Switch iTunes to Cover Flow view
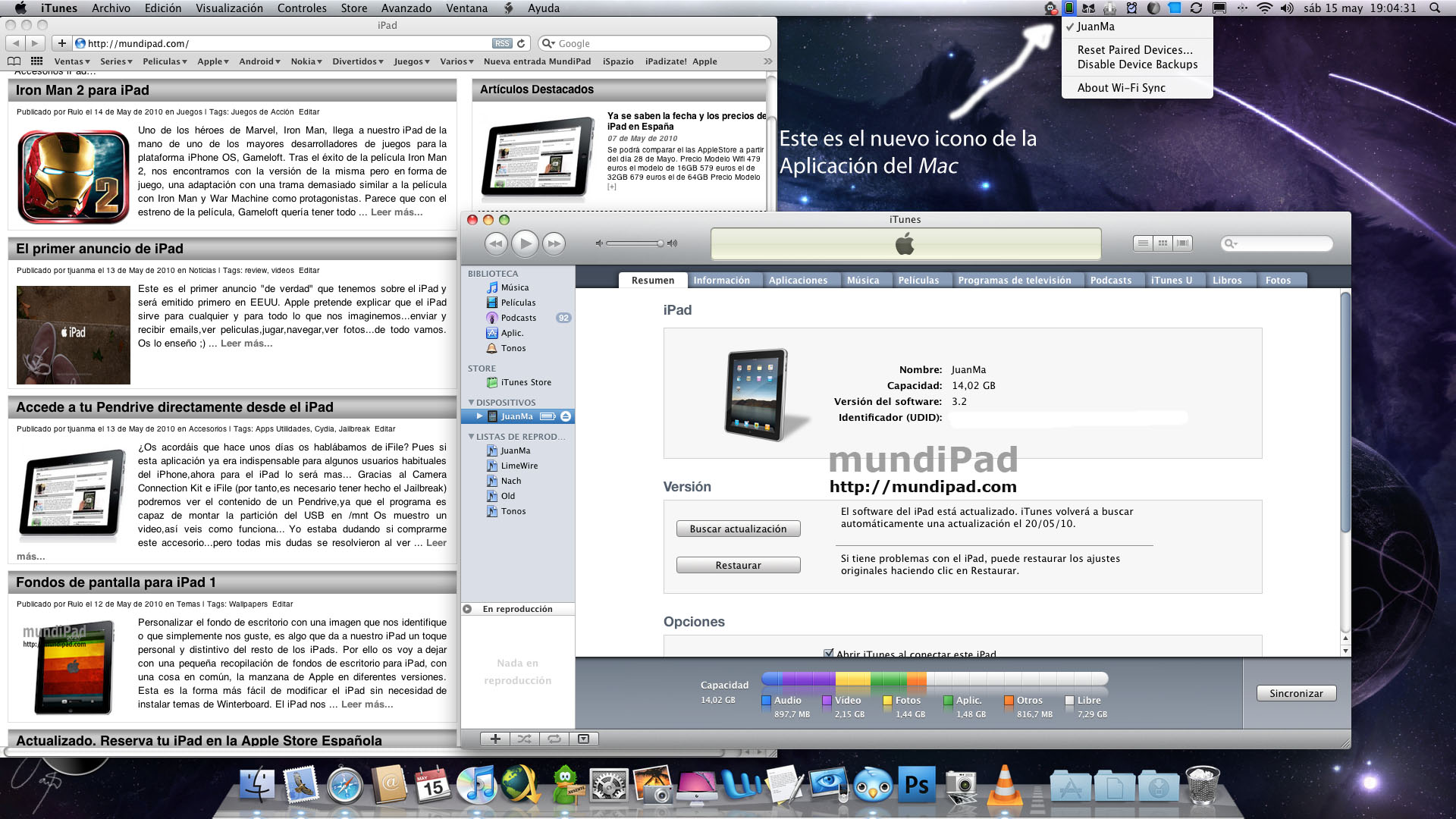The height and width of the screenshot is (819, 1456). (x=1182, y=243)
